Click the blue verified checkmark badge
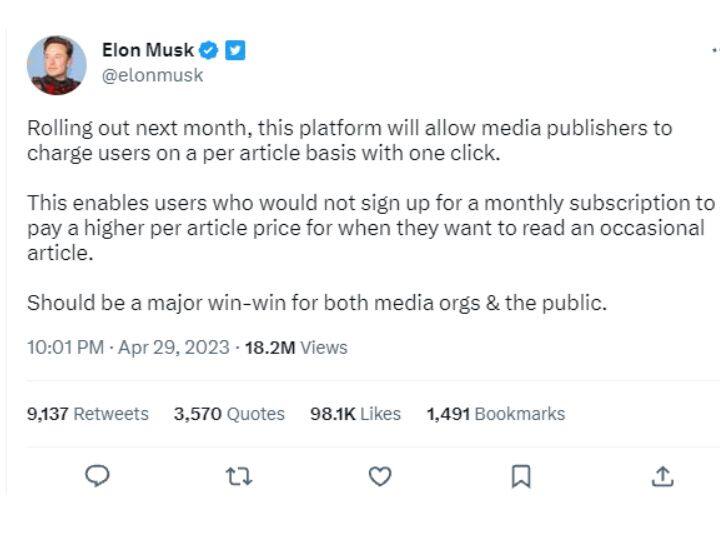 209,50
